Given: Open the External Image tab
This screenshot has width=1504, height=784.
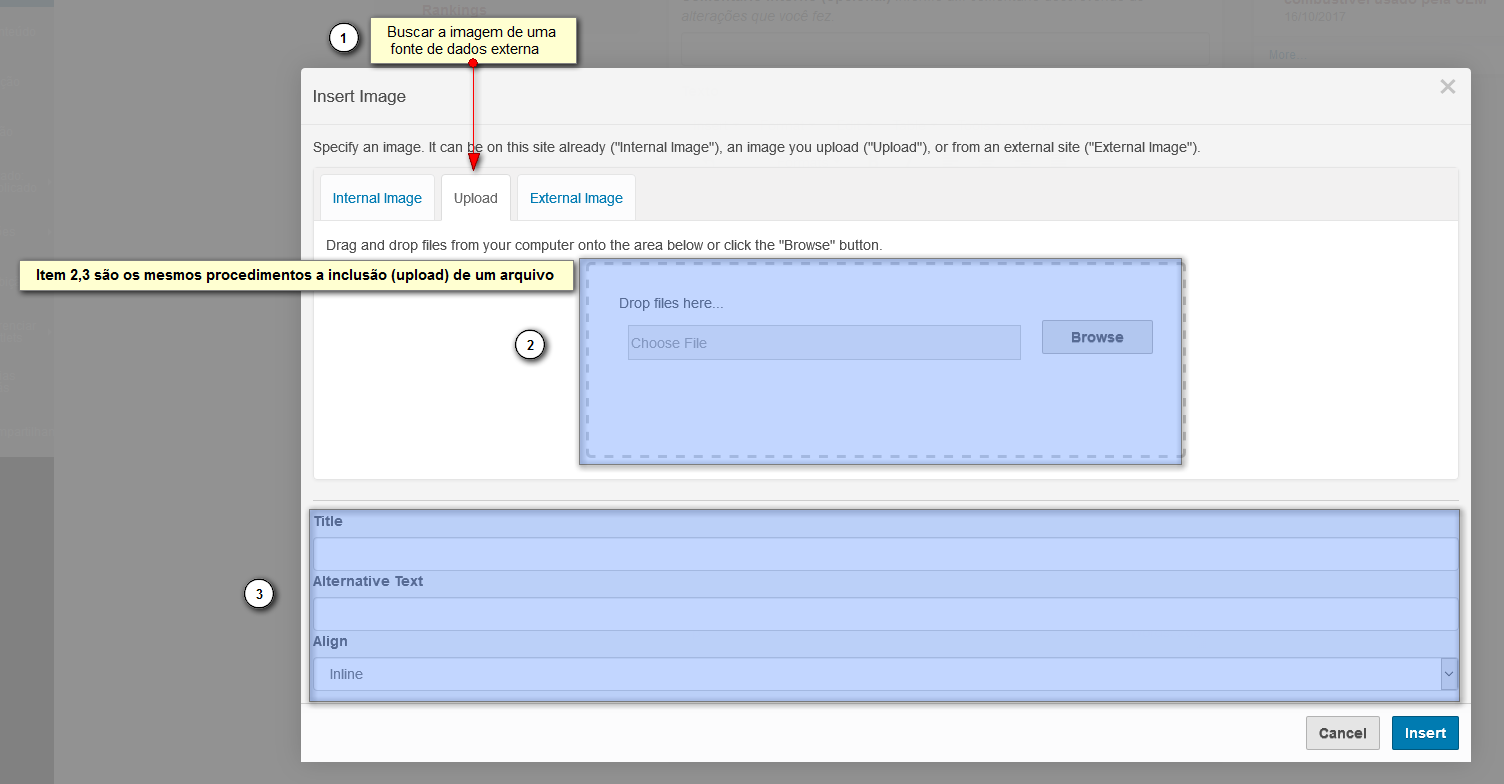Looking at the screenshot, I should (x=576, y=198).
